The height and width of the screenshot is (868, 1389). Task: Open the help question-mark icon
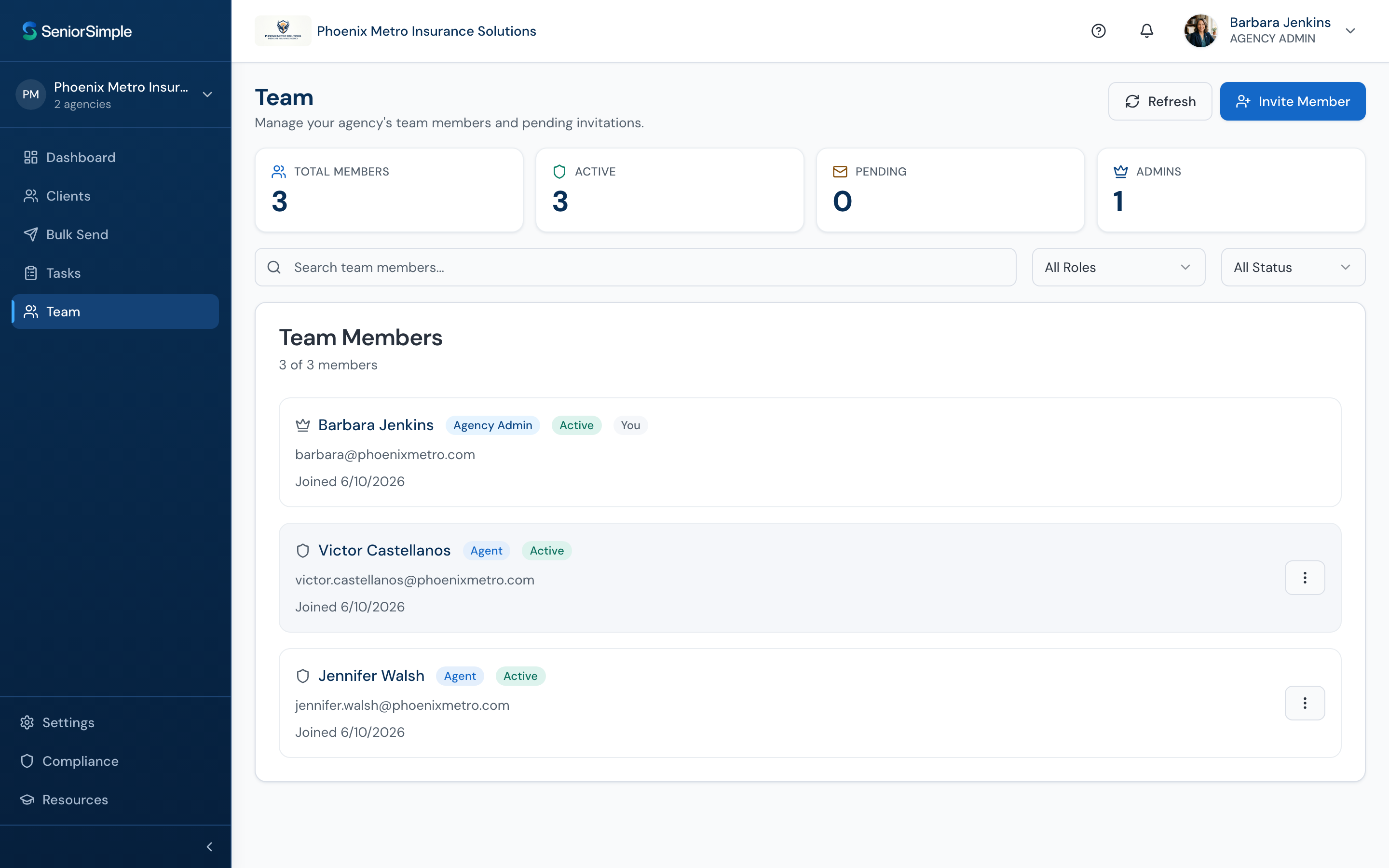[1099, 31]
